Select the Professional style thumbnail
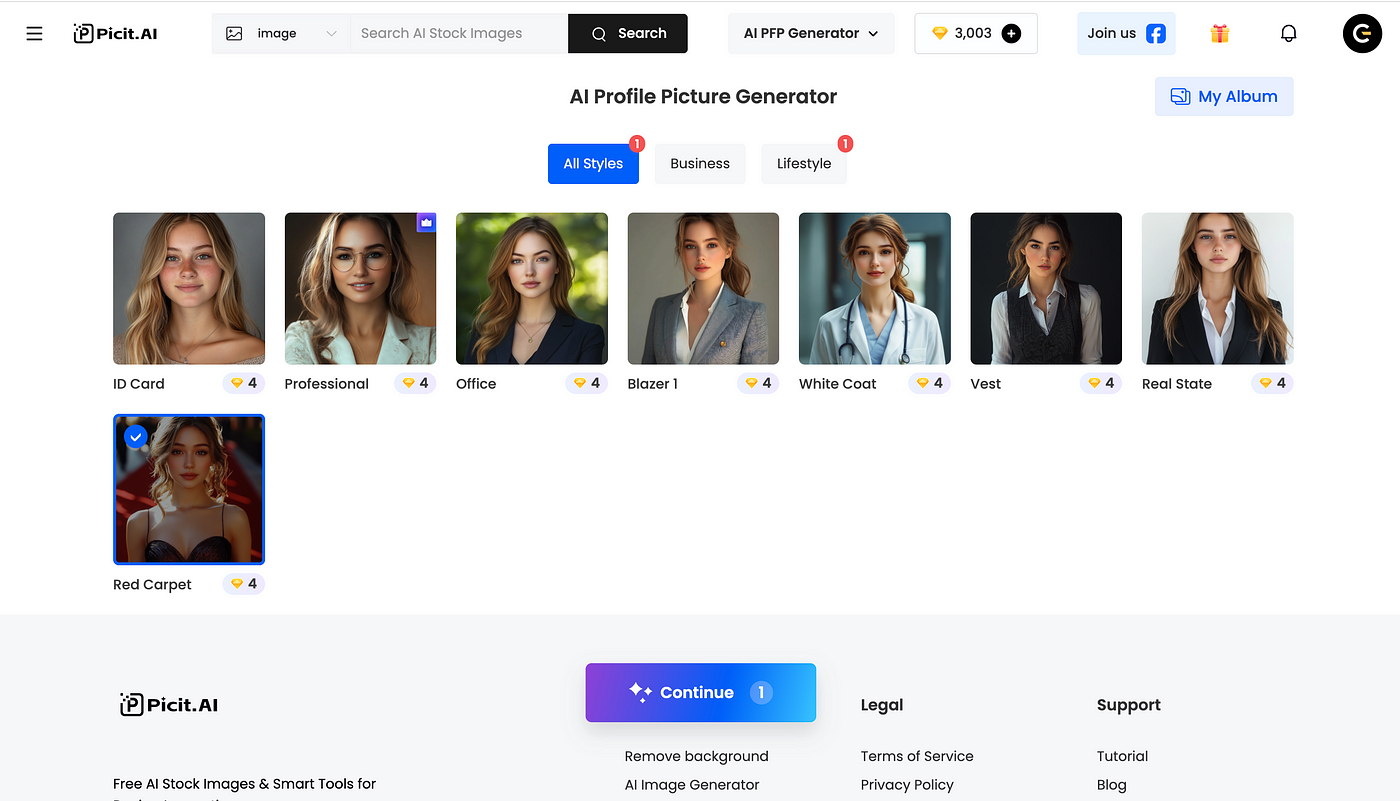Image resolution: width=1400 pixels, height=801 pixels. click(360, 288)
